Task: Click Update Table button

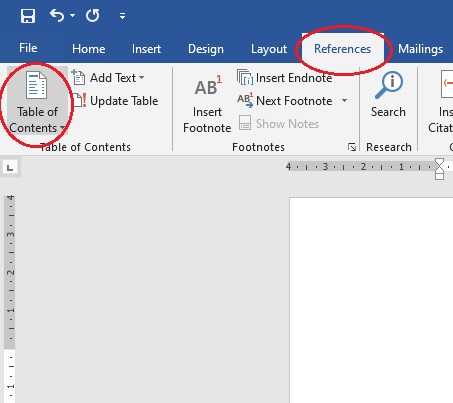Action: 115,101
